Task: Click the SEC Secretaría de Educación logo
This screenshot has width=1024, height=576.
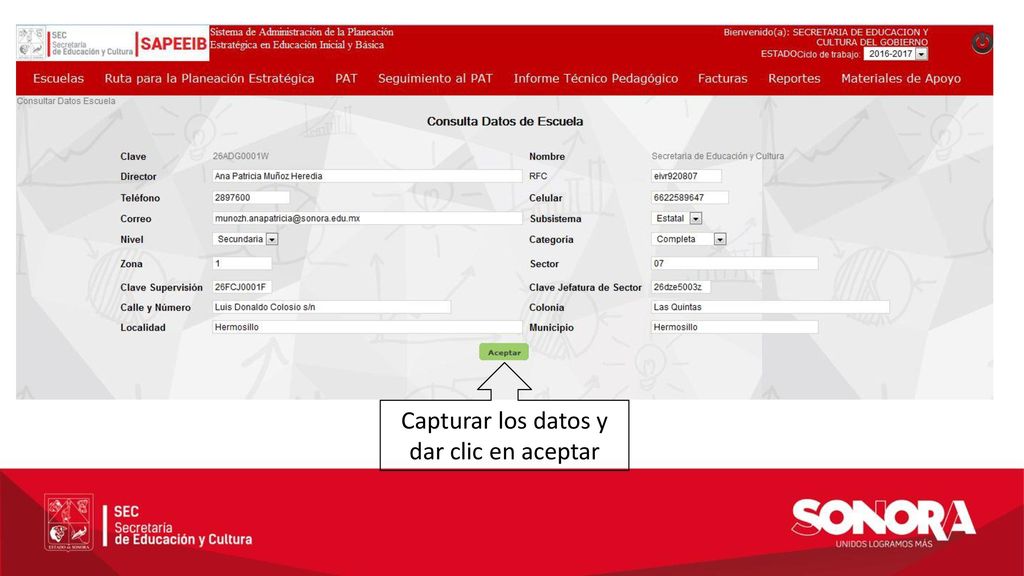Action: (x=75, y=43)
